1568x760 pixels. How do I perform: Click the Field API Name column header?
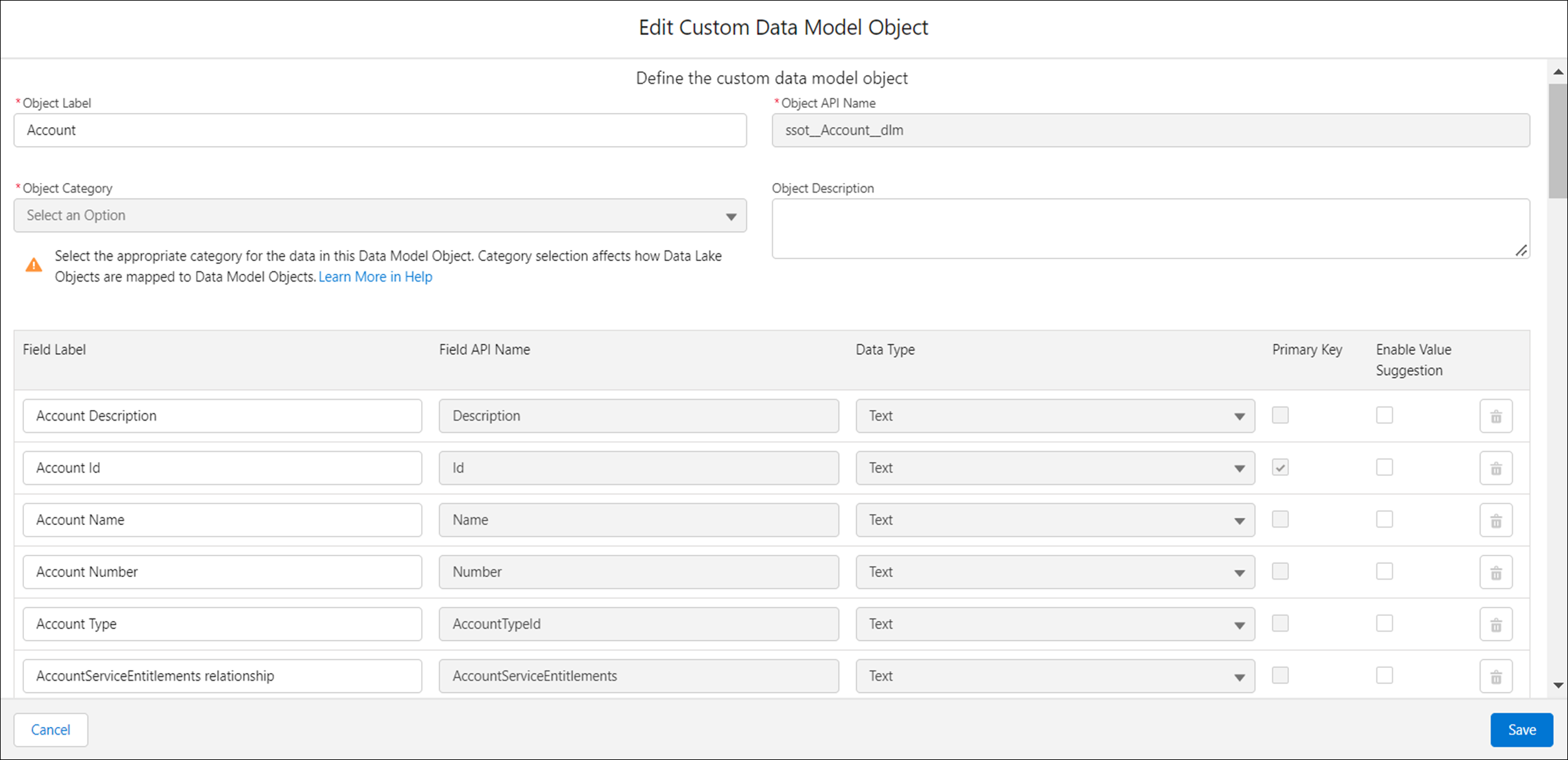coord(485,350)
